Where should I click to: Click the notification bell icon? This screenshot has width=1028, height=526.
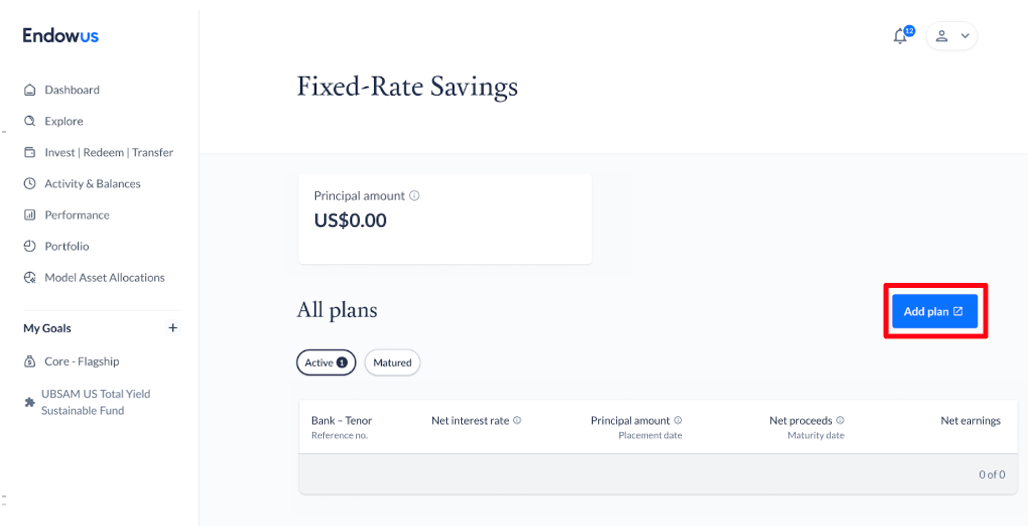pyautogui.click(x=900, y=37)
